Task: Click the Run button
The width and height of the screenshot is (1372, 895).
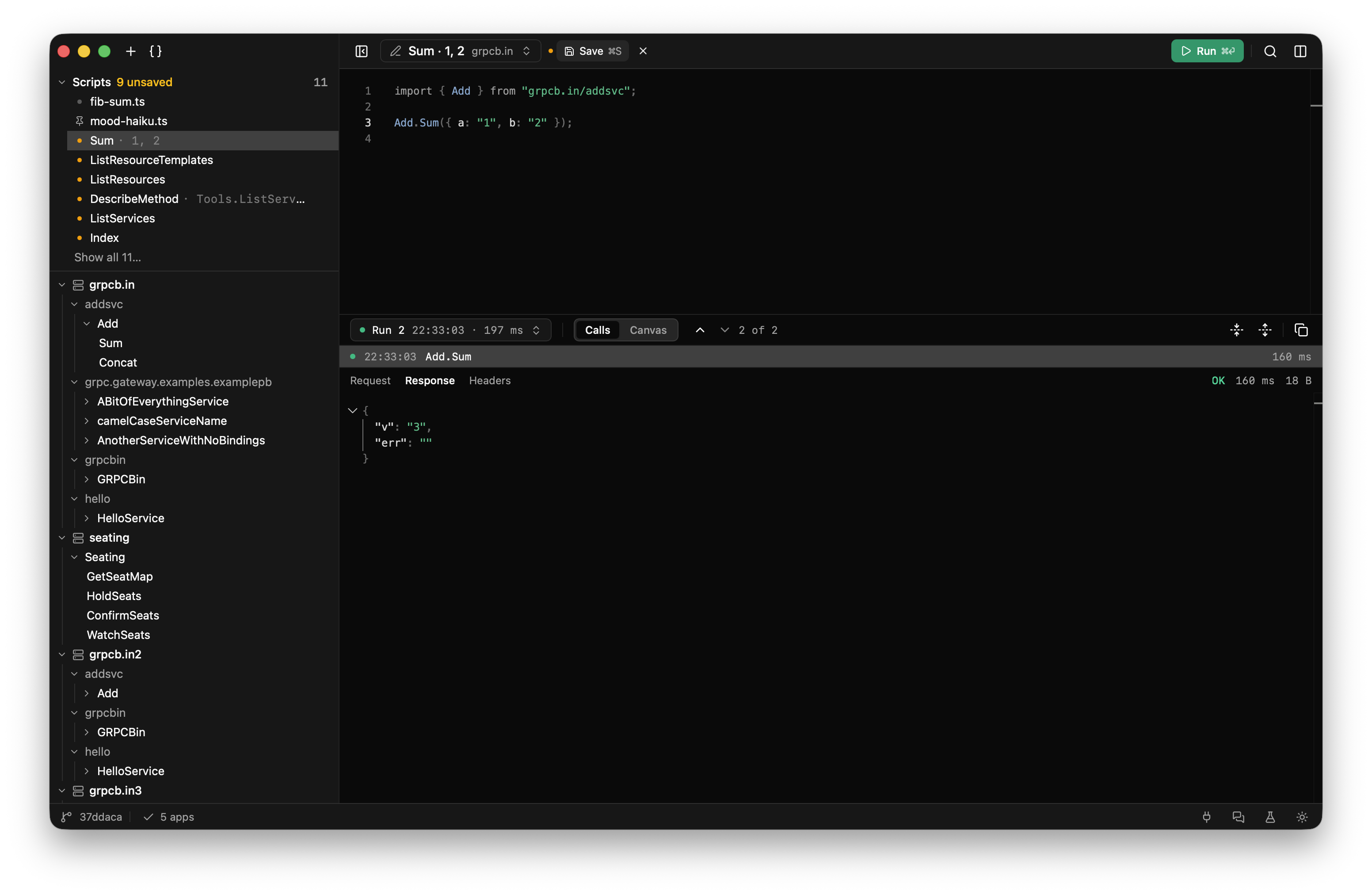Action: [1207, 51]
